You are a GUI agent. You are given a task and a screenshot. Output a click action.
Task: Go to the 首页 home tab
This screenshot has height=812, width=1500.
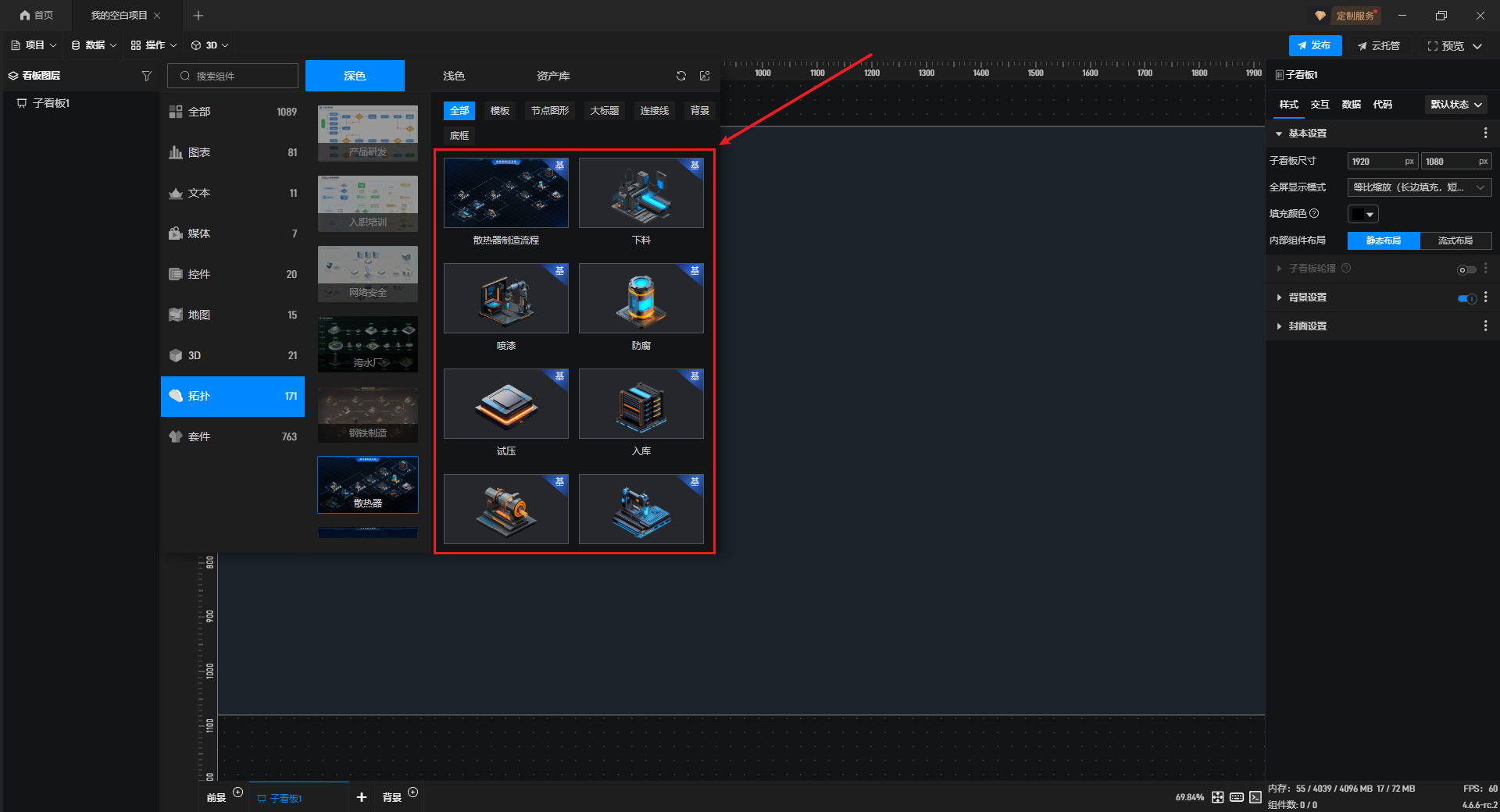(37, 16)
